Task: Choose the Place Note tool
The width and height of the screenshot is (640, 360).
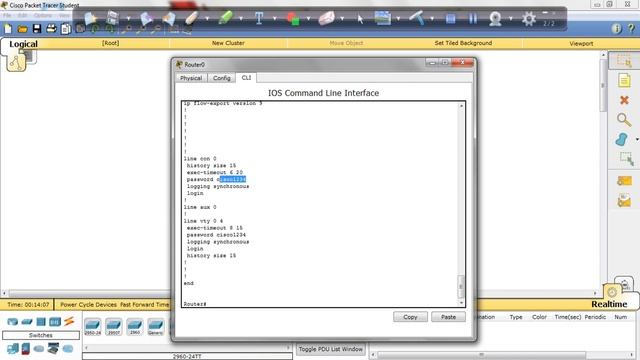Action: click(624, 80)
